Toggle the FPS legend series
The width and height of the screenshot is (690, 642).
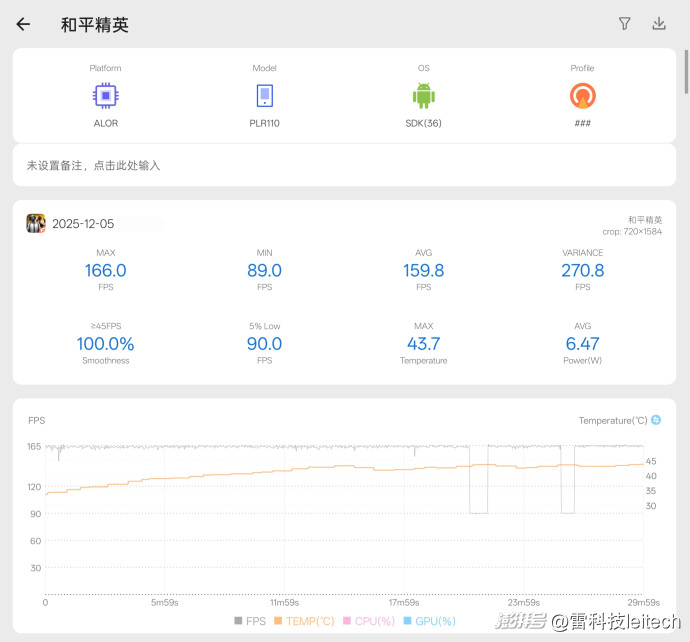[250, 621]
